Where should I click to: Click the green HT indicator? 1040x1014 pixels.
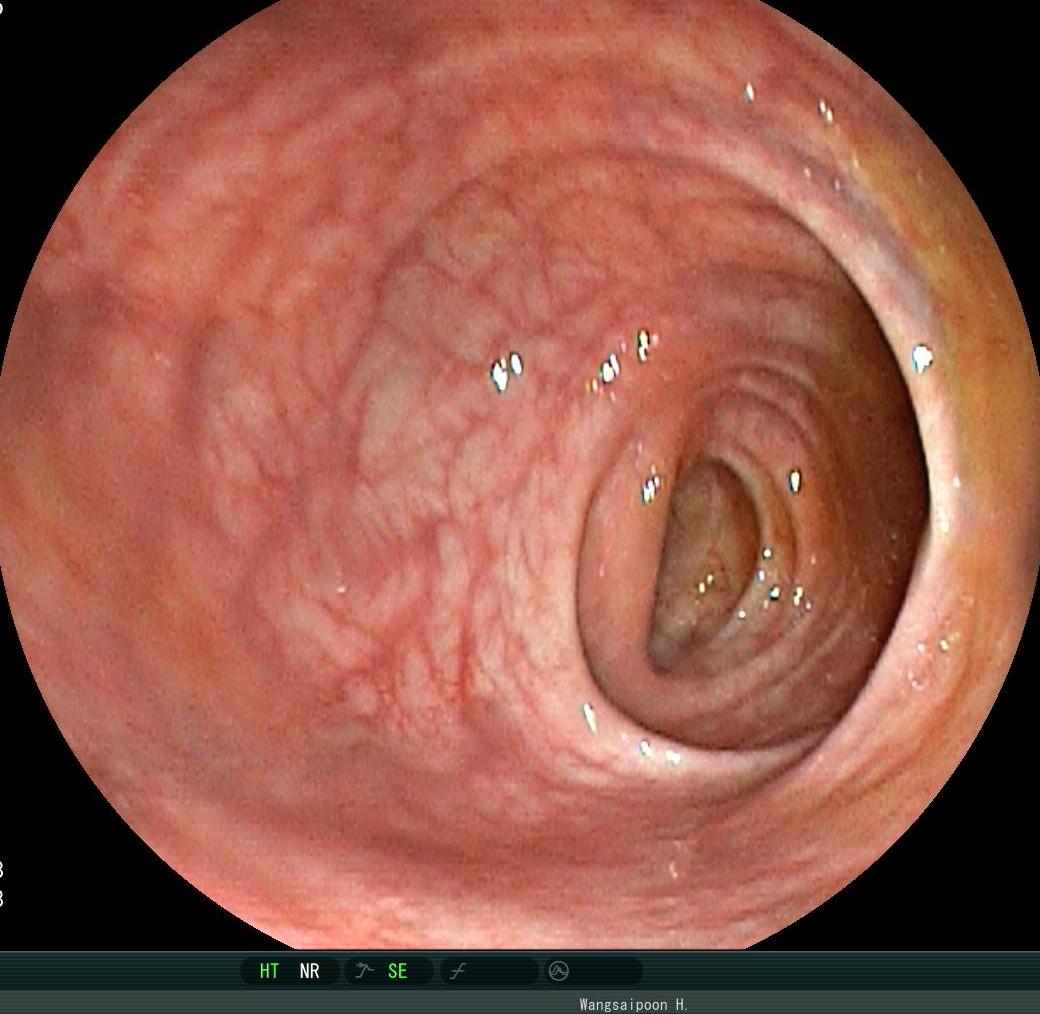[x=269, y=971]
